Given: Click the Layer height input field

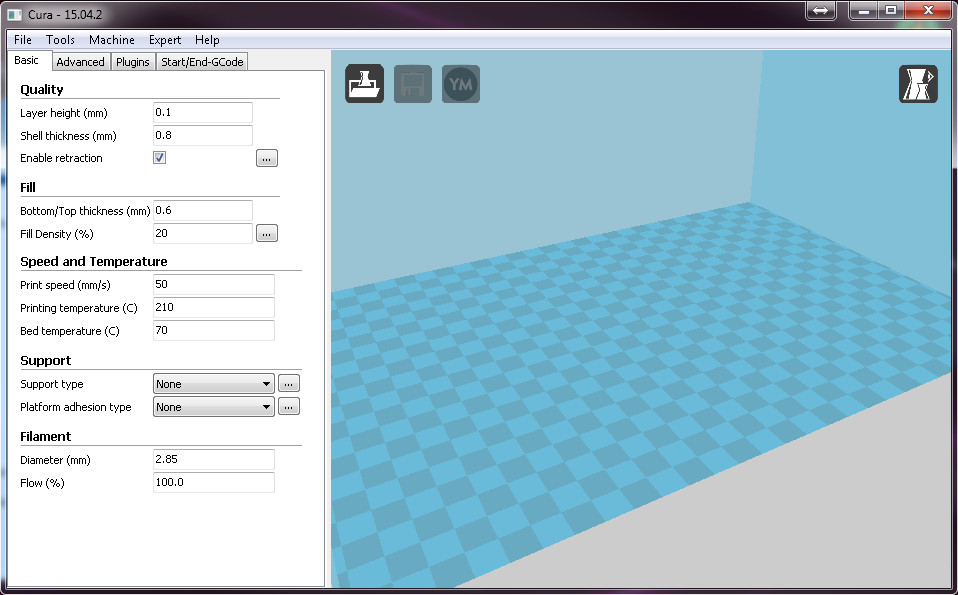Looking at the screenshot, I should pos(202,112).
